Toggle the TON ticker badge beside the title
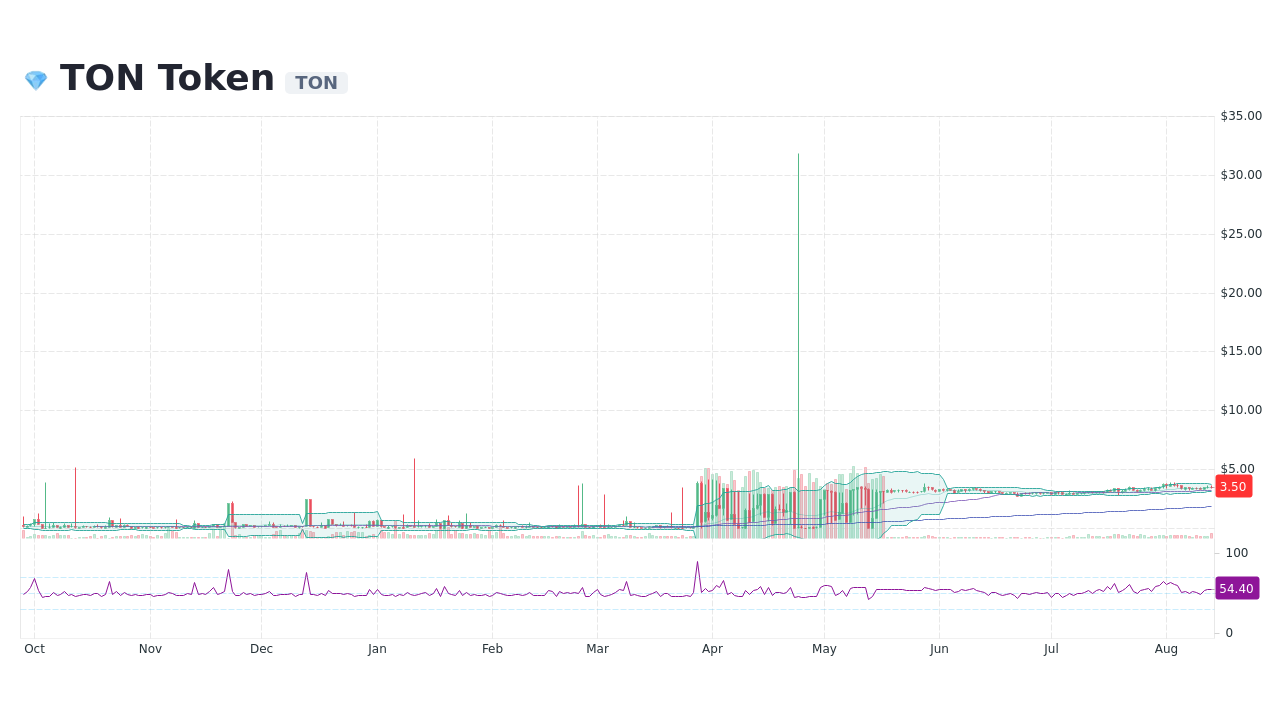The width and height of the screenshot is (1280, 720). [316, 83]
